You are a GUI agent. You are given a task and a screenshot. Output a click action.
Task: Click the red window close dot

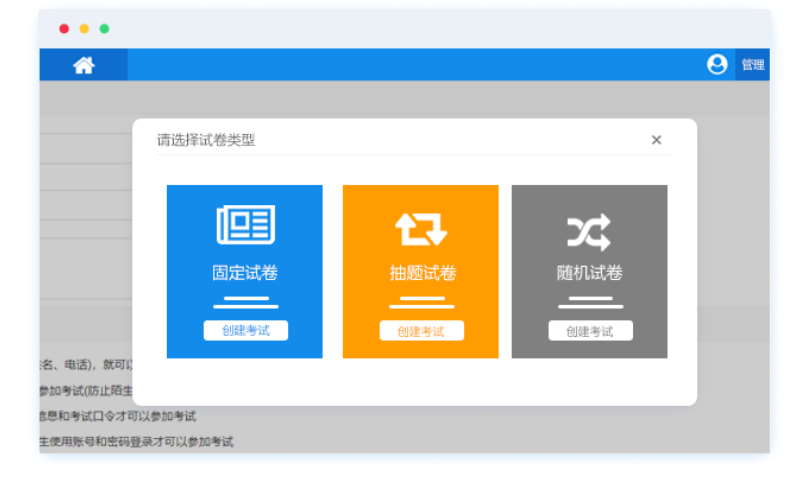pyautogui.click(x=64, y=29)
